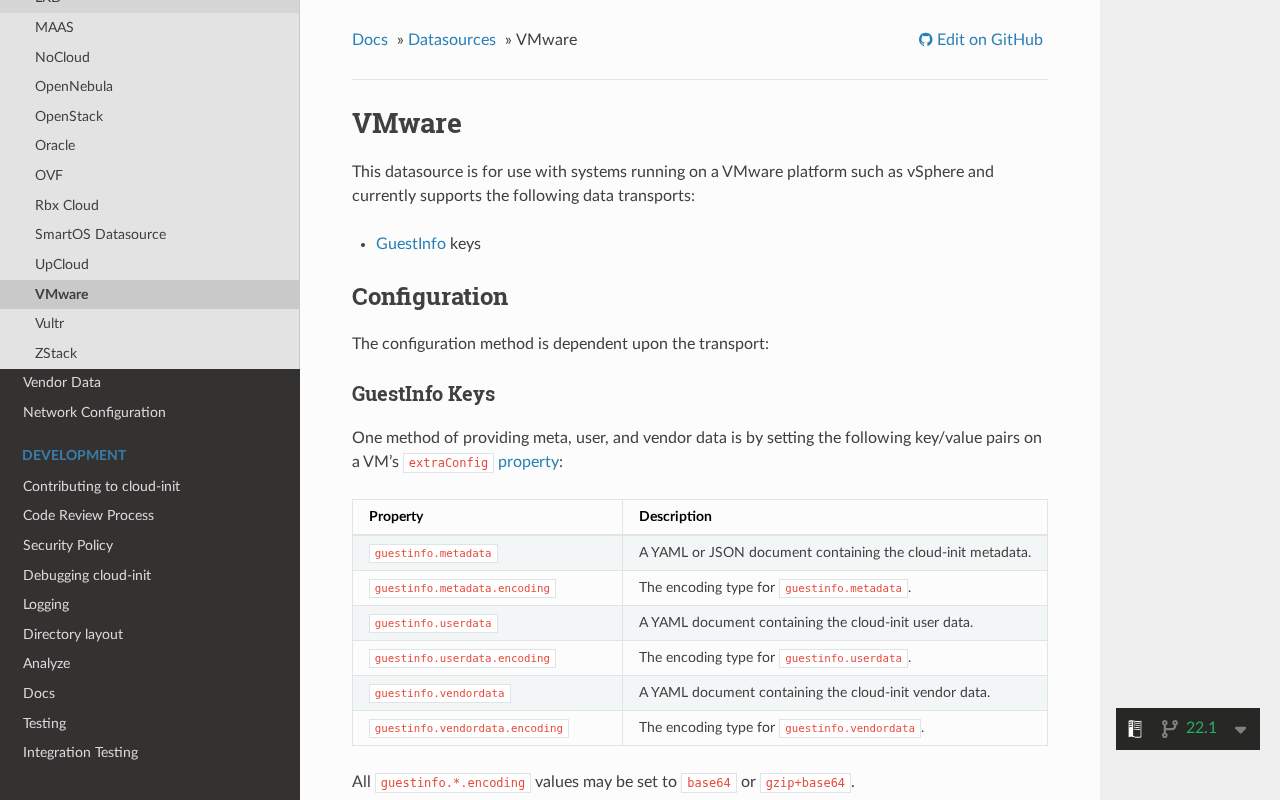Click the Docs breadcrumb link

[370, 38]
